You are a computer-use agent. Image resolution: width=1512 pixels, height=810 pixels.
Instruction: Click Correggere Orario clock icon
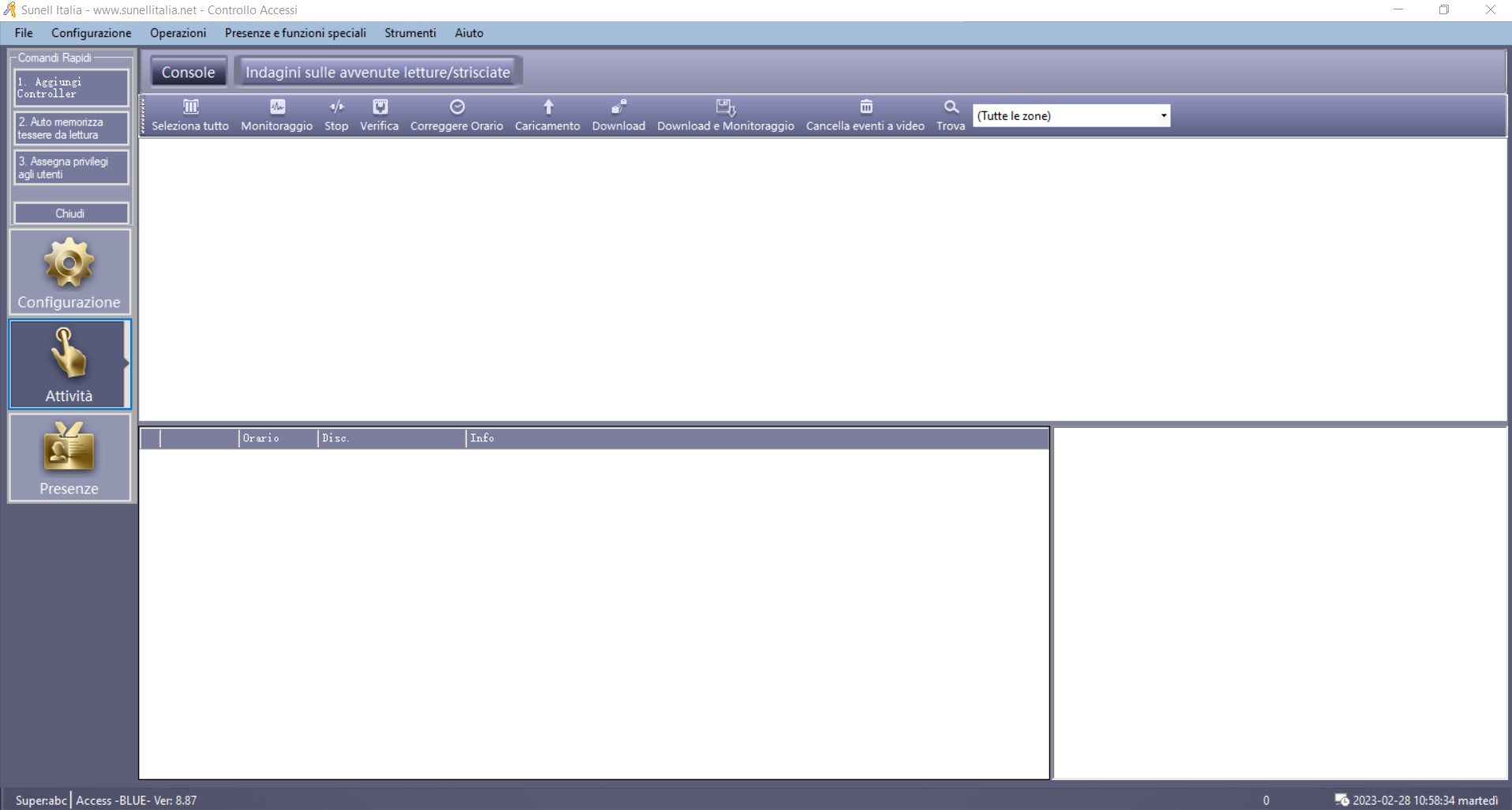[457, 107]
